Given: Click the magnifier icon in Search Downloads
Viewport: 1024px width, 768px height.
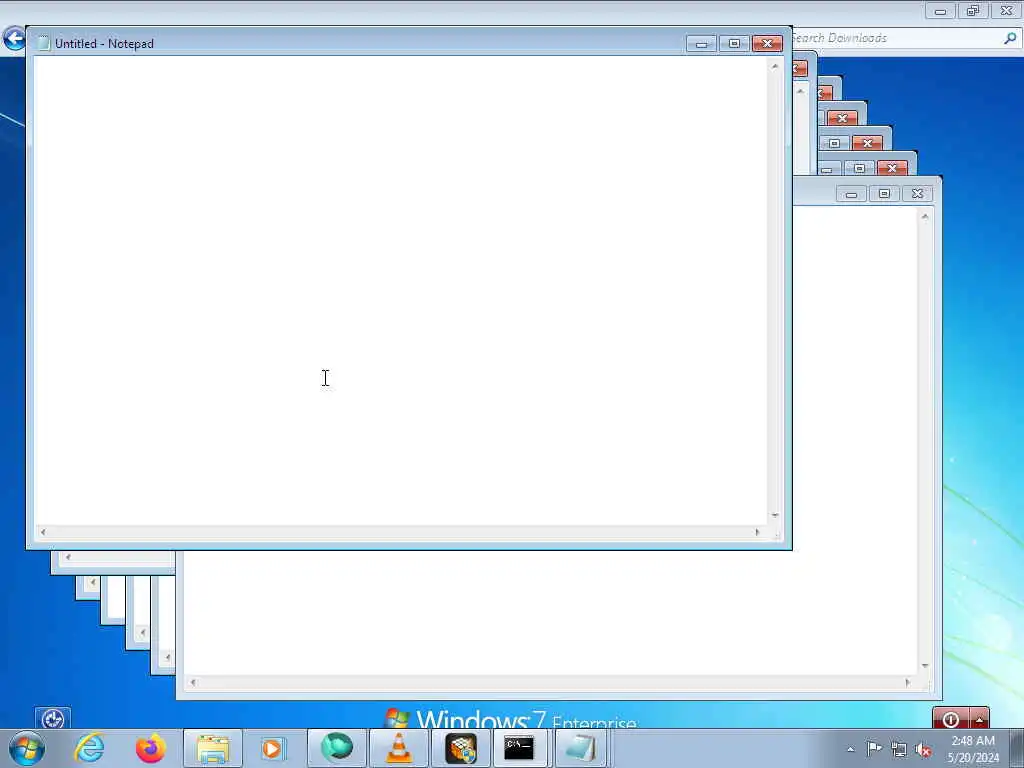Looking at the screenshot, I should [x=1010, y=38].
